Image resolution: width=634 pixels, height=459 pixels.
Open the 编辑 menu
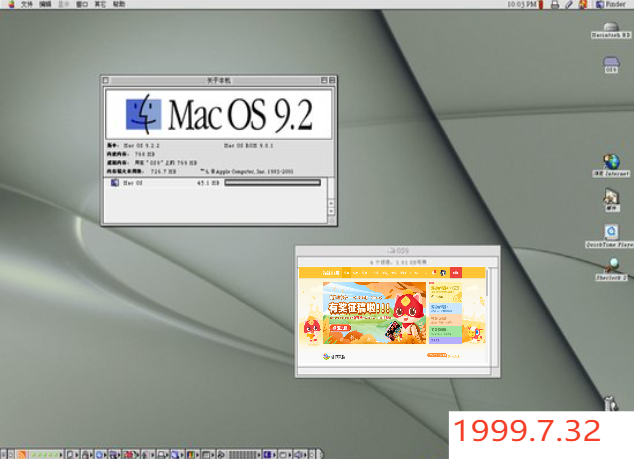click(x=45, y=4)
